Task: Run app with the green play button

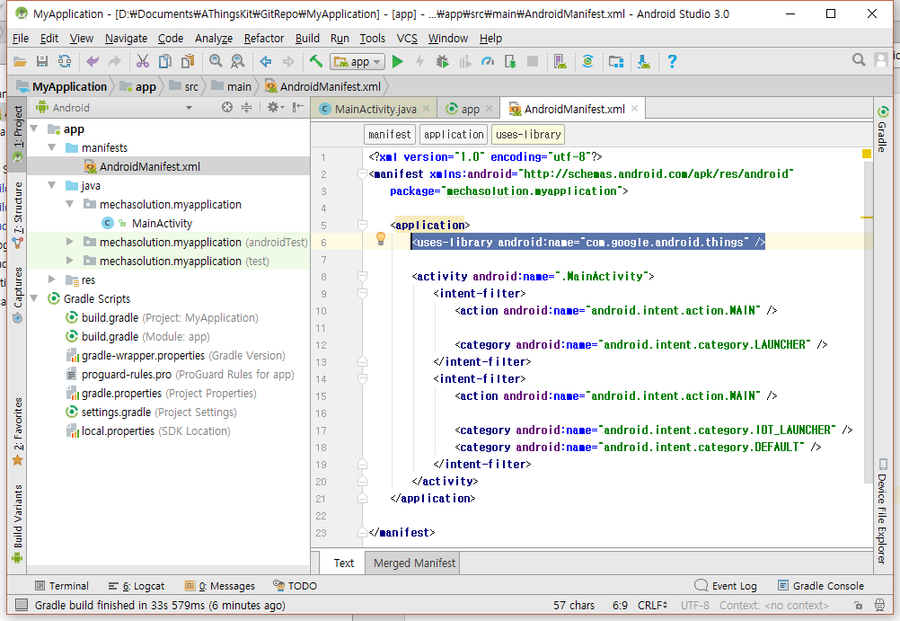Action: tap(397, 61)
